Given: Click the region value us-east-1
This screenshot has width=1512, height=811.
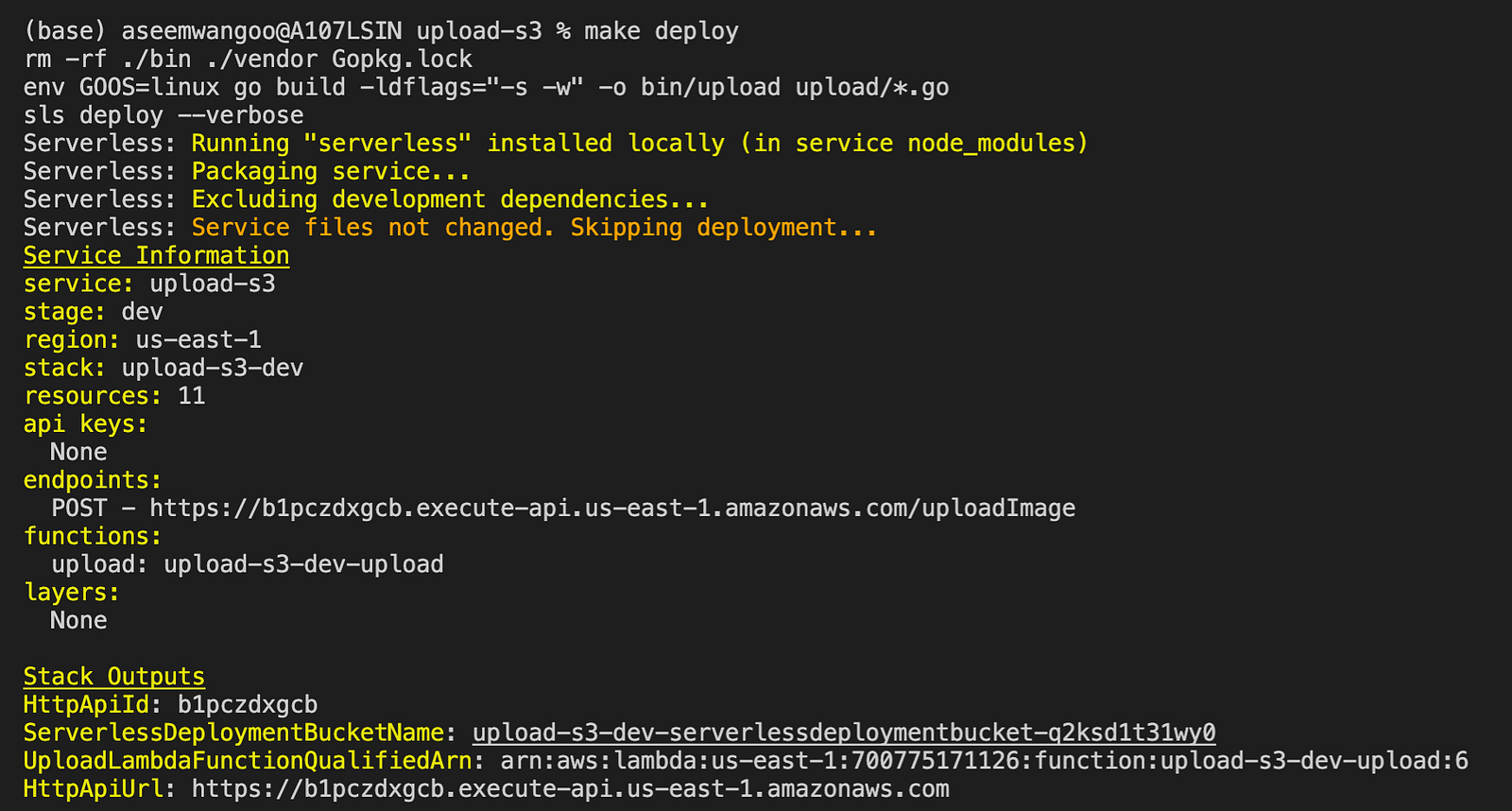Looking at the screenshot, I should pyautogui.click(x=198, y=340).
